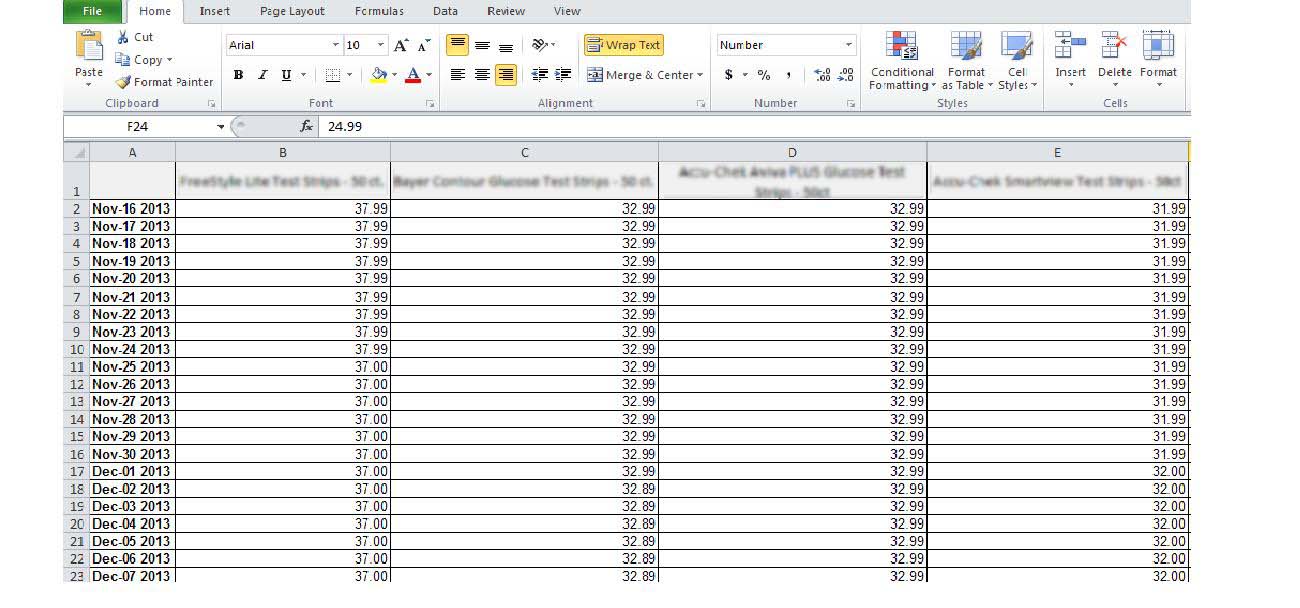The image size is (1300, 608).
Task: Toggle Wrap Text for the cell
Action: click(x=623, y=45)
